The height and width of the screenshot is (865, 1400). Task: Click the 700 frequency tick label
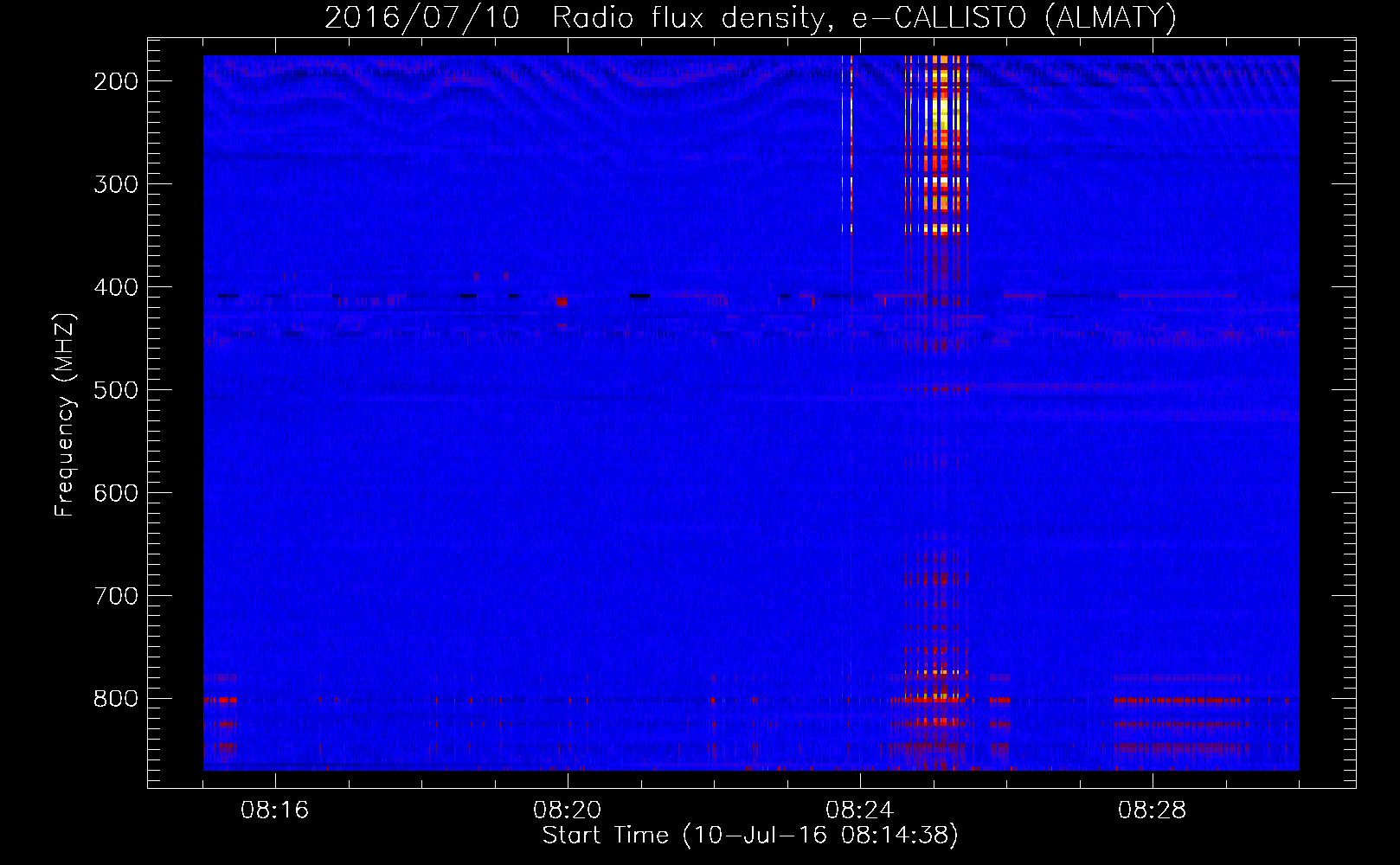116,596
